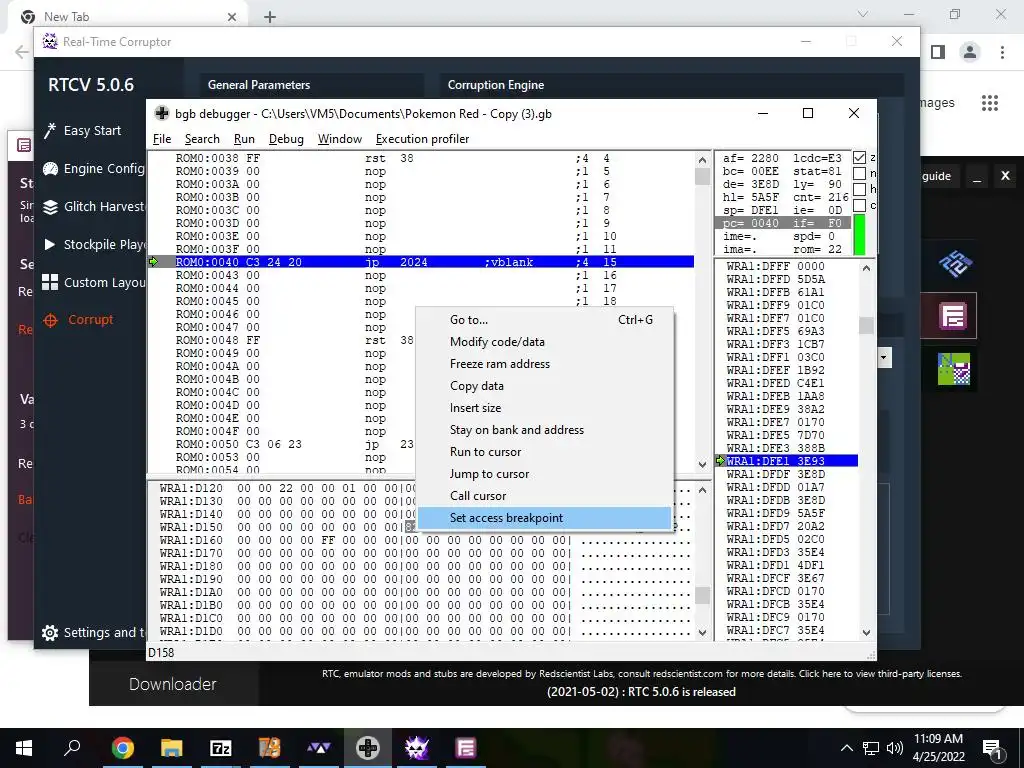Screen dimensions: 1024x768
Task: Choose Stay on bank and address
Action: [x=545, y=430]
